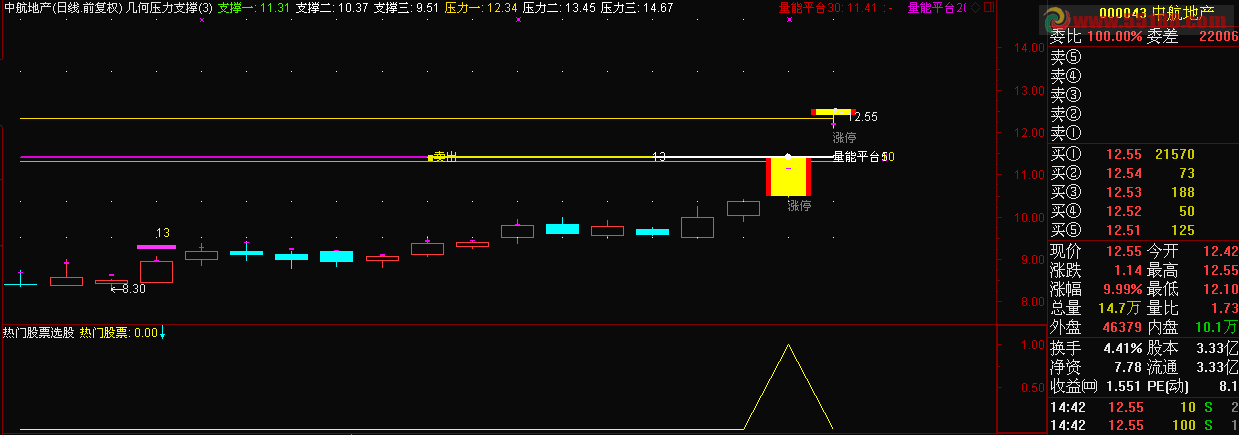Click the 压力二: 13.45 value

tap(559, 7)
